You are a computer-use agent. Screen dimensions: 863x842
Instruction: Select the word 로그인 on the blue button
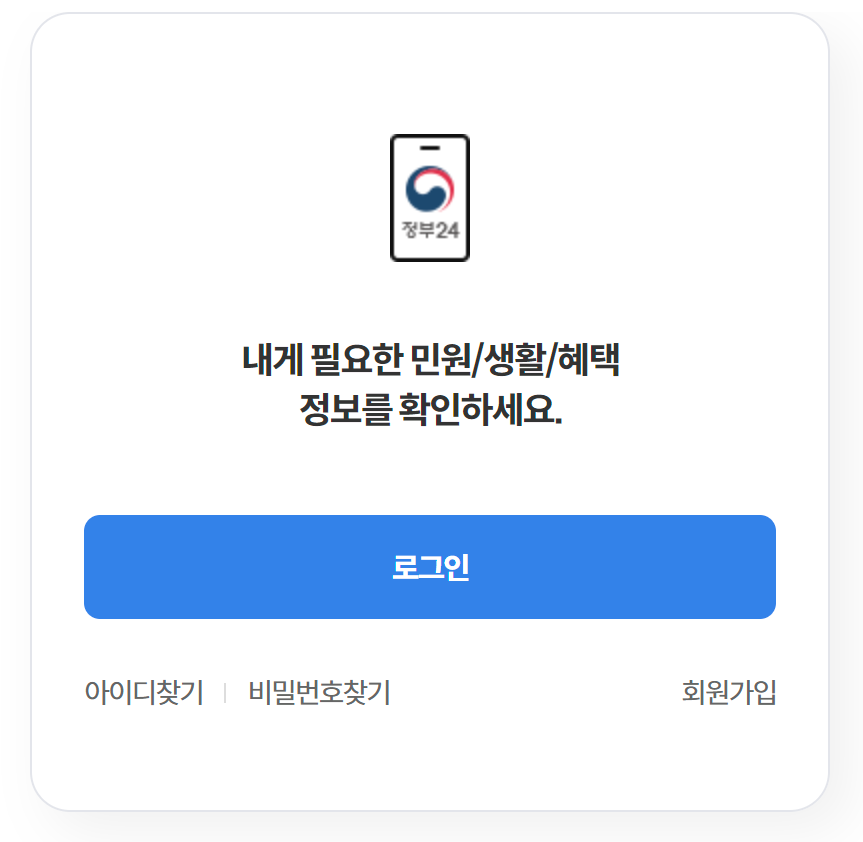tap(430, 567)
